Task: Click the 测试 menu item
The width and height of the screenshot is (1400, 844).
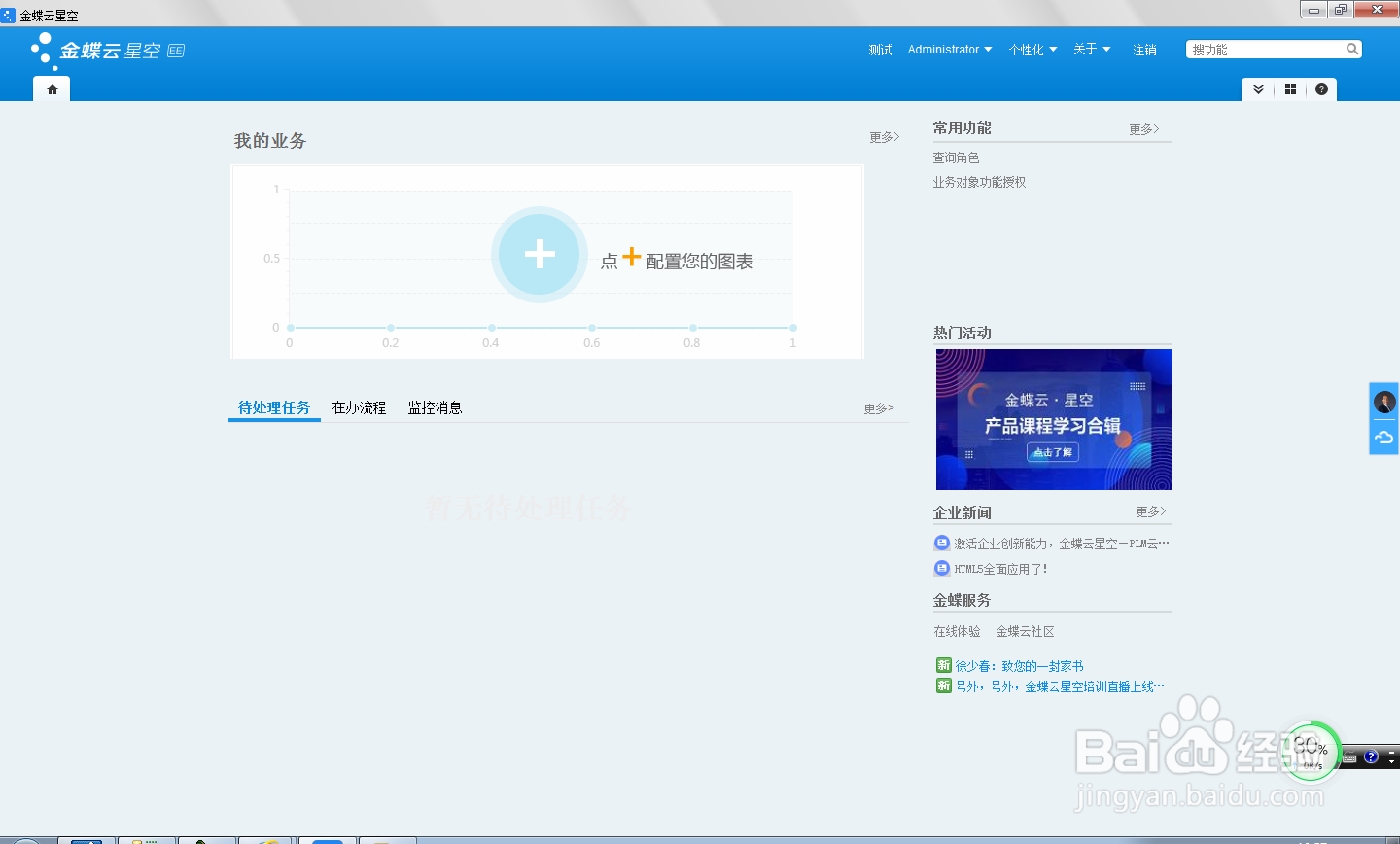Action: coord(880,50)
